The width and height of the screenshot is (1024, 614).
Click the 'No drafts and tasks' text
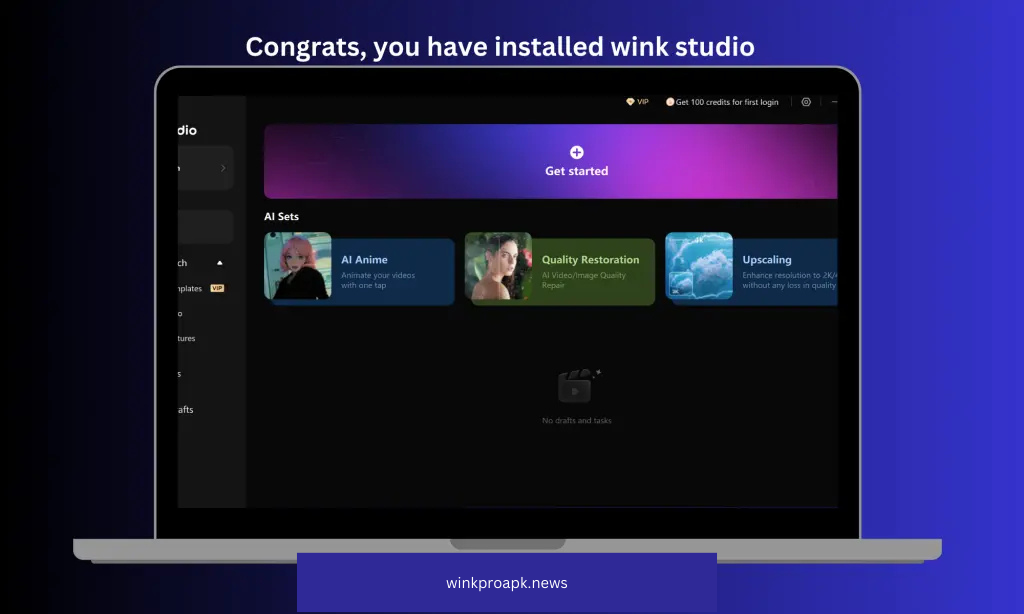[577, 421]
